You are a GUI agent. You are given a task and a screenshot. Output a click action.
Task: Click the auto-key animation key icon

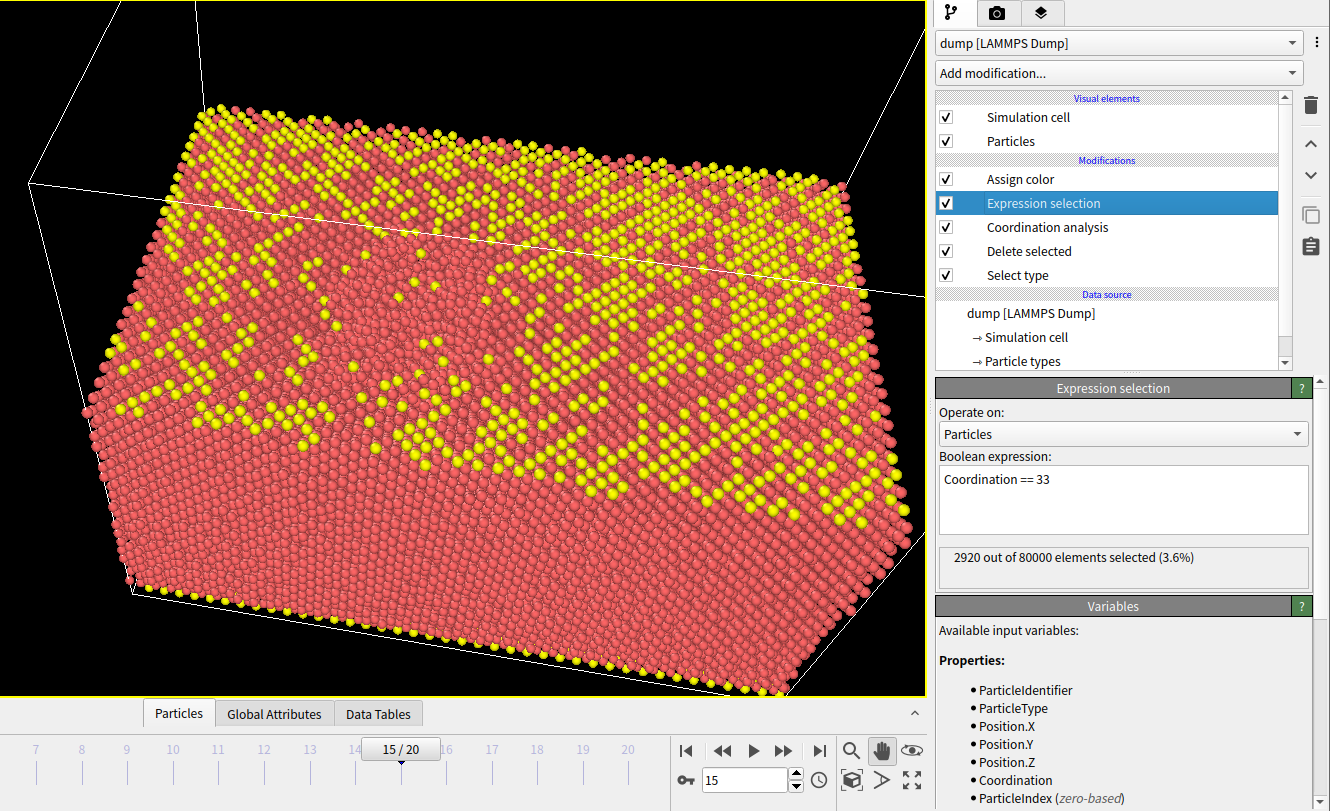click(x=686, y=780)
